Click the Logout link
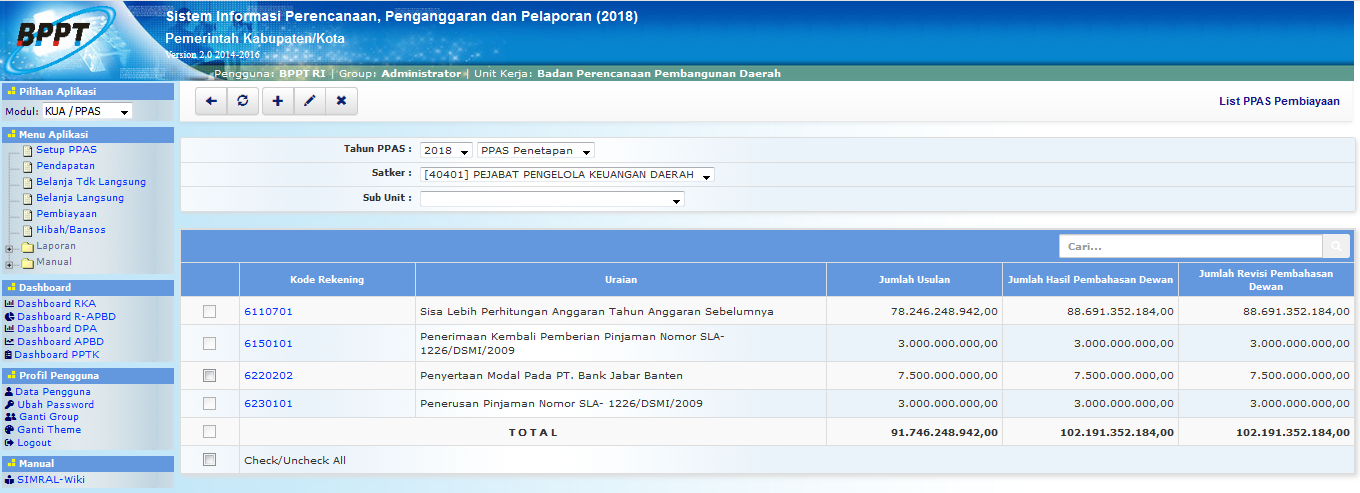This screenshot has width=1360, height=493. point(34,443)
